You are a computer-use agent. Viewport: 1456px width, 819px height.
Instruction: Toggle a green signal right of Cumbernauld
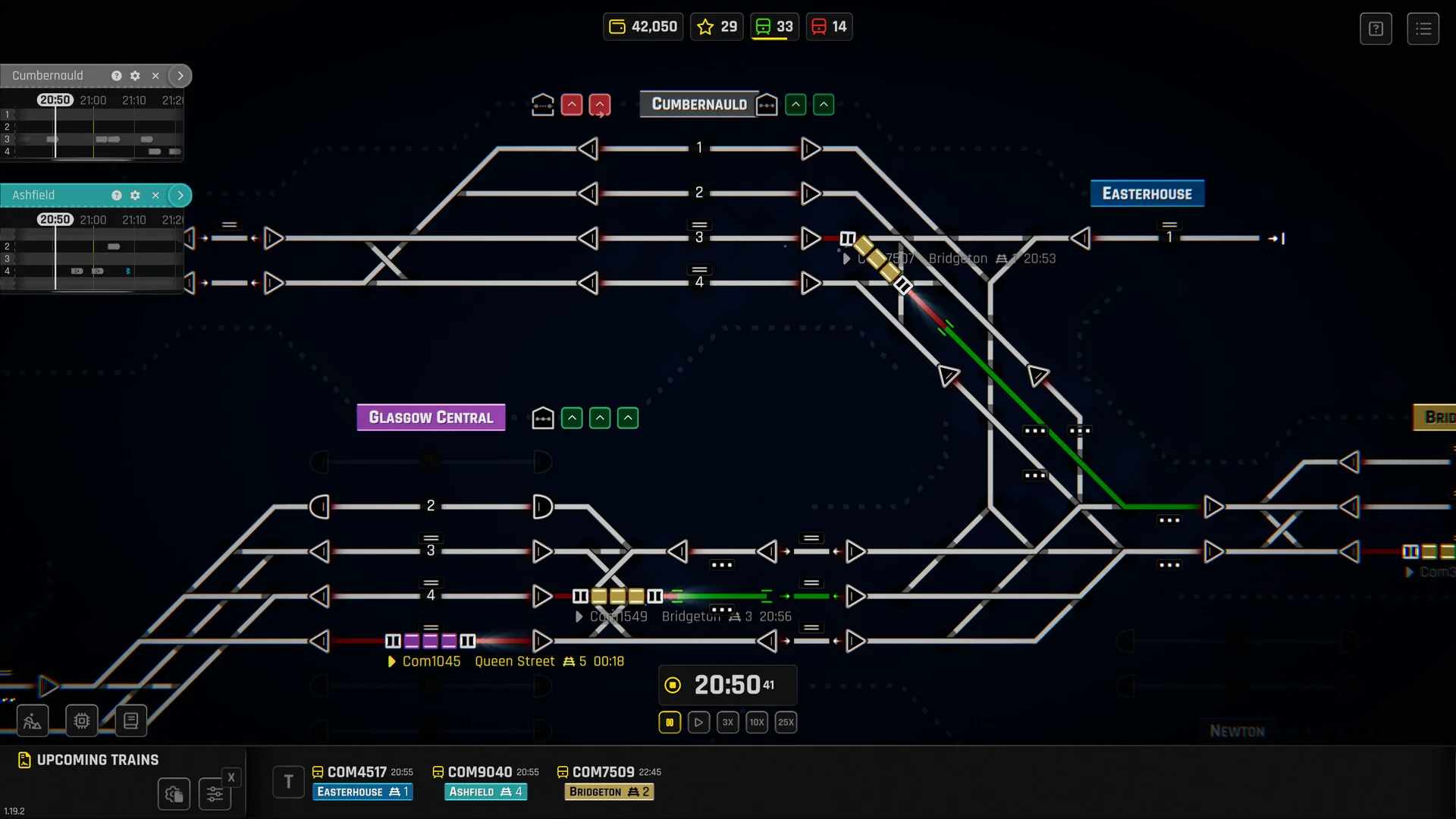795,105
